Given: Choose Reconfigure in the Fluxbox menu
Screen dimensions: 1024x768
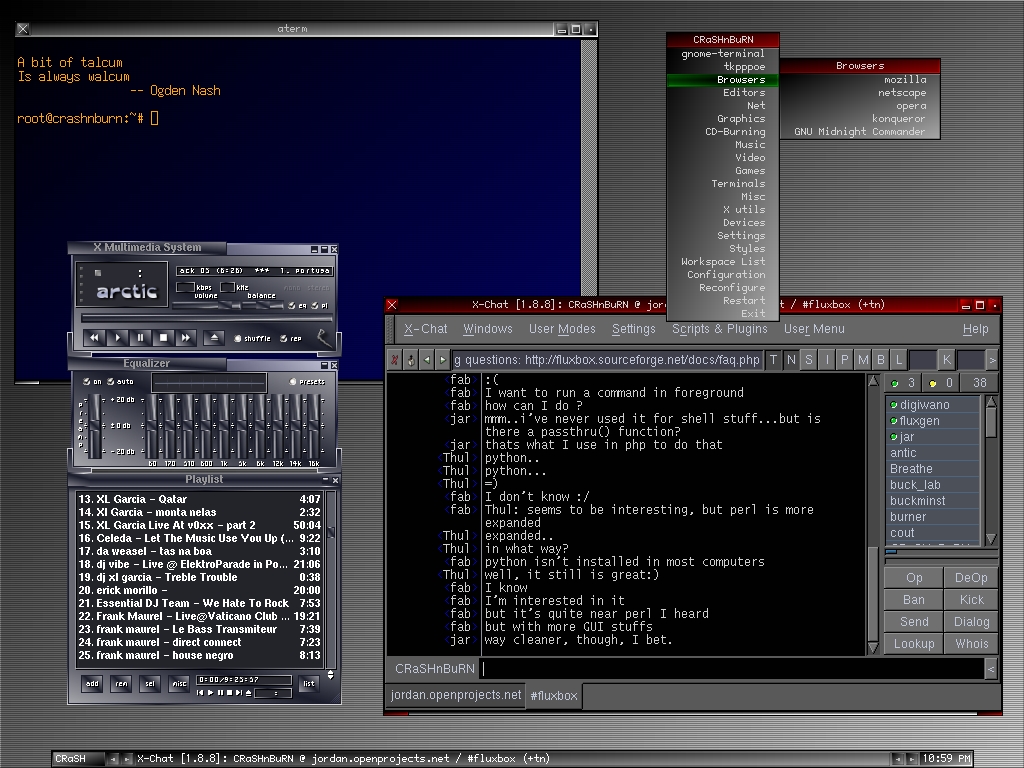Looking at the screenshot, I should click(x=723, y=288).
